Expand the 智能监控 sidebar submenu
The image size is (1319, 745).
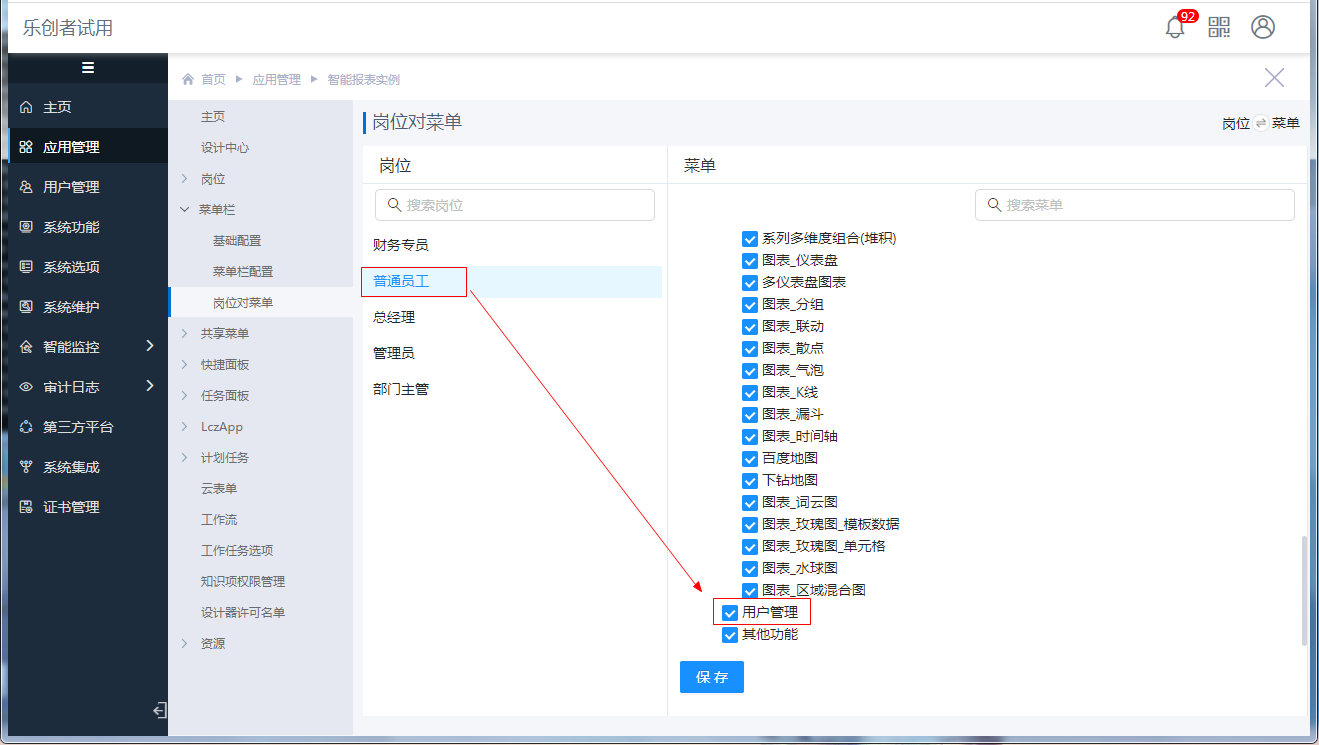(150, 346)
